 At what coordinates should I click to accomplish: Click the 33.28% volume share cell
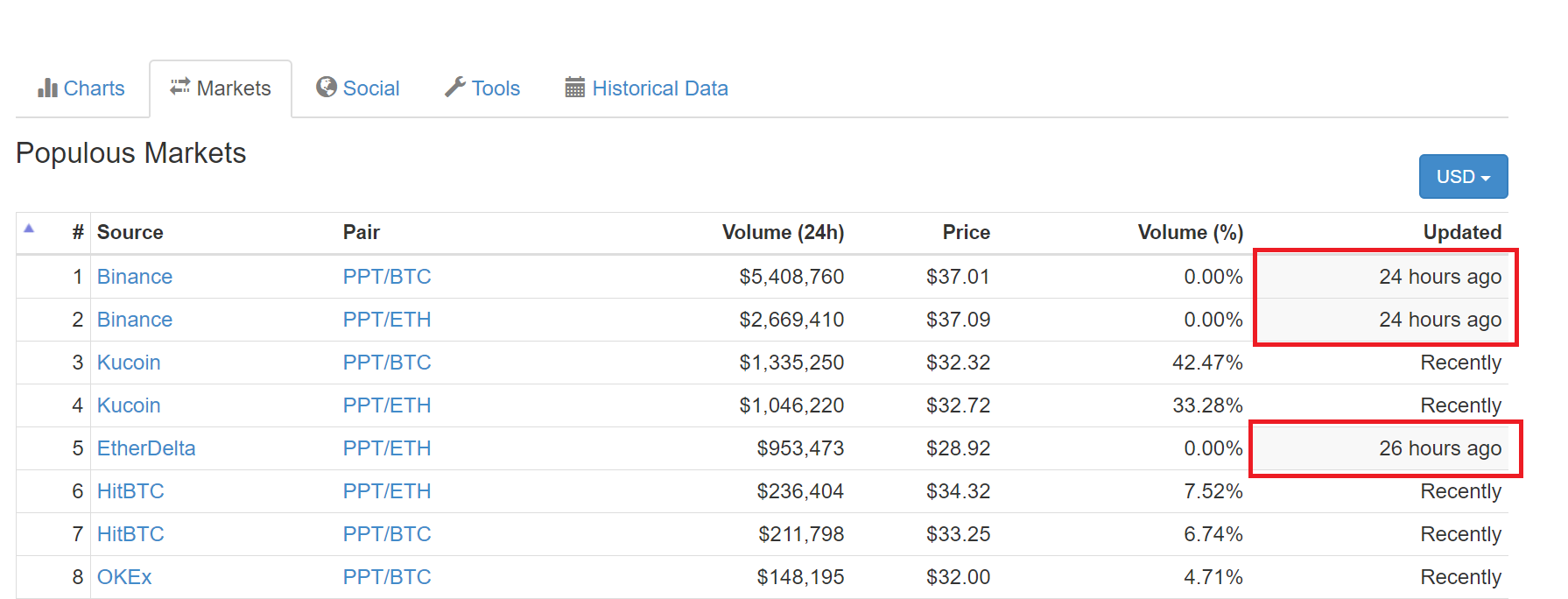[x=1207, y=405]
